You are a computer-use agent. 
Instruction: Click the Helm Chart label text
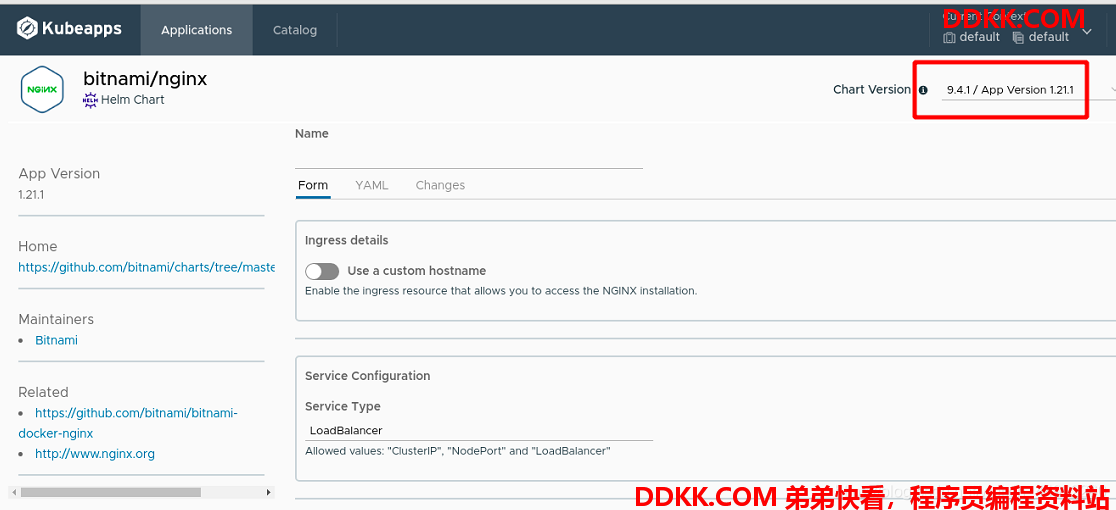(133, 100)
